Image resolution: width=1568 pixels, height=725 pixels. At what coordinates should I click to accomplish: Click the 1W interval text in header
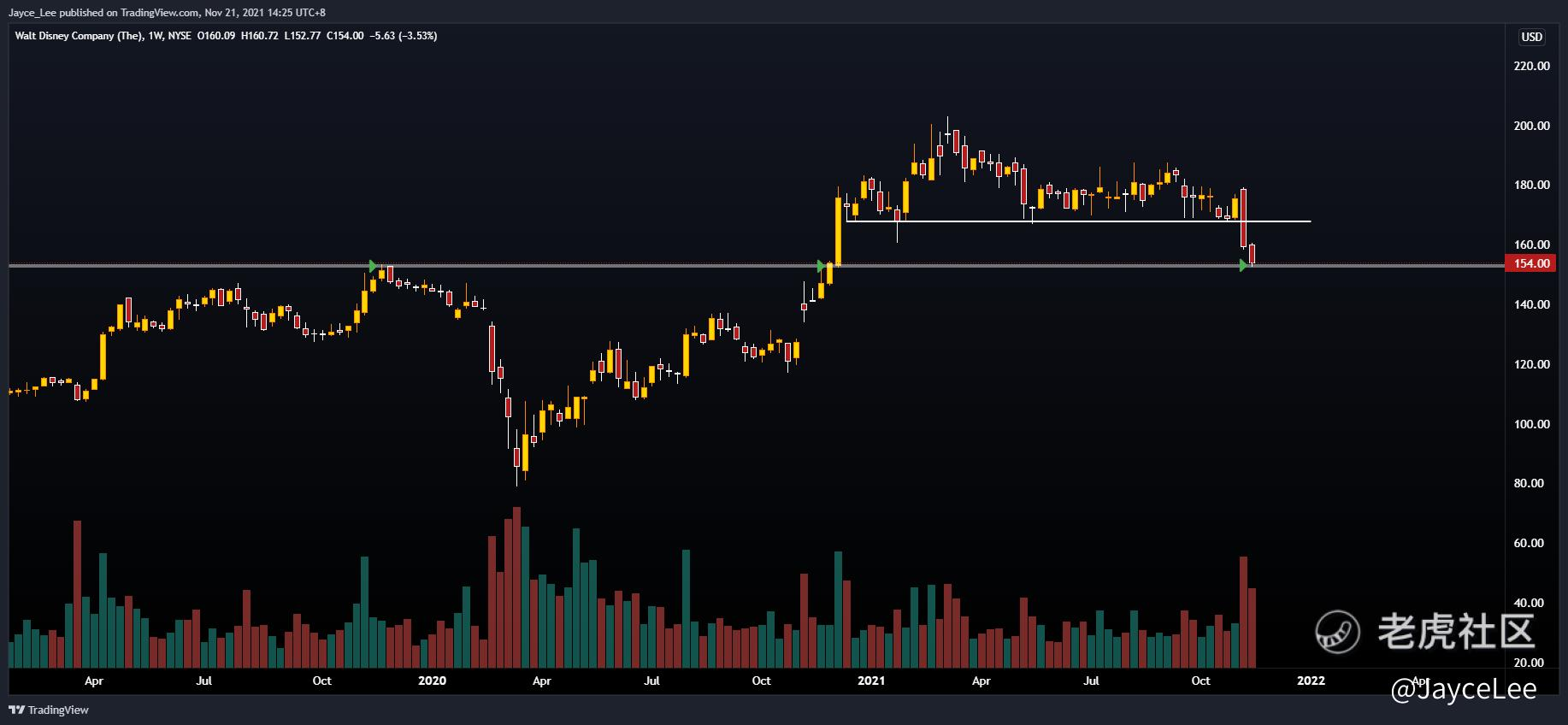pyautogui.click(x=156, y=36)
